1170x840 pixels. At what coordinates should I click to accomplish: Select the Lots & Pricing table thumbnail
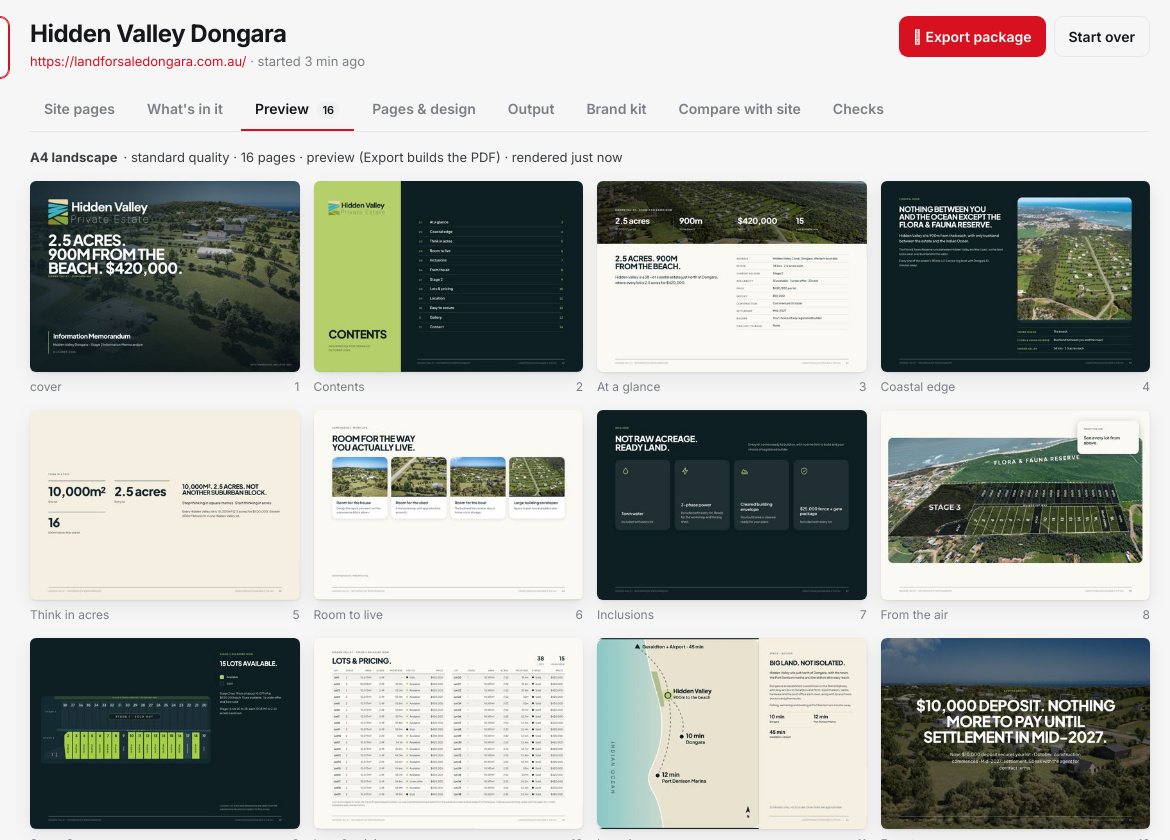click(448, 733)
